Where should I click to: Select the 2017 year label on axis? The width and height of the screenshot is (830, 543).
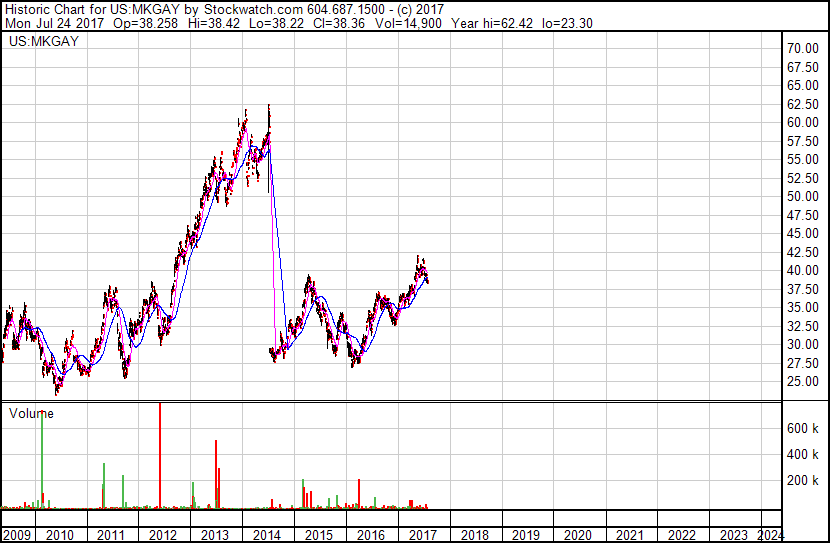click(x=422, y=535)
